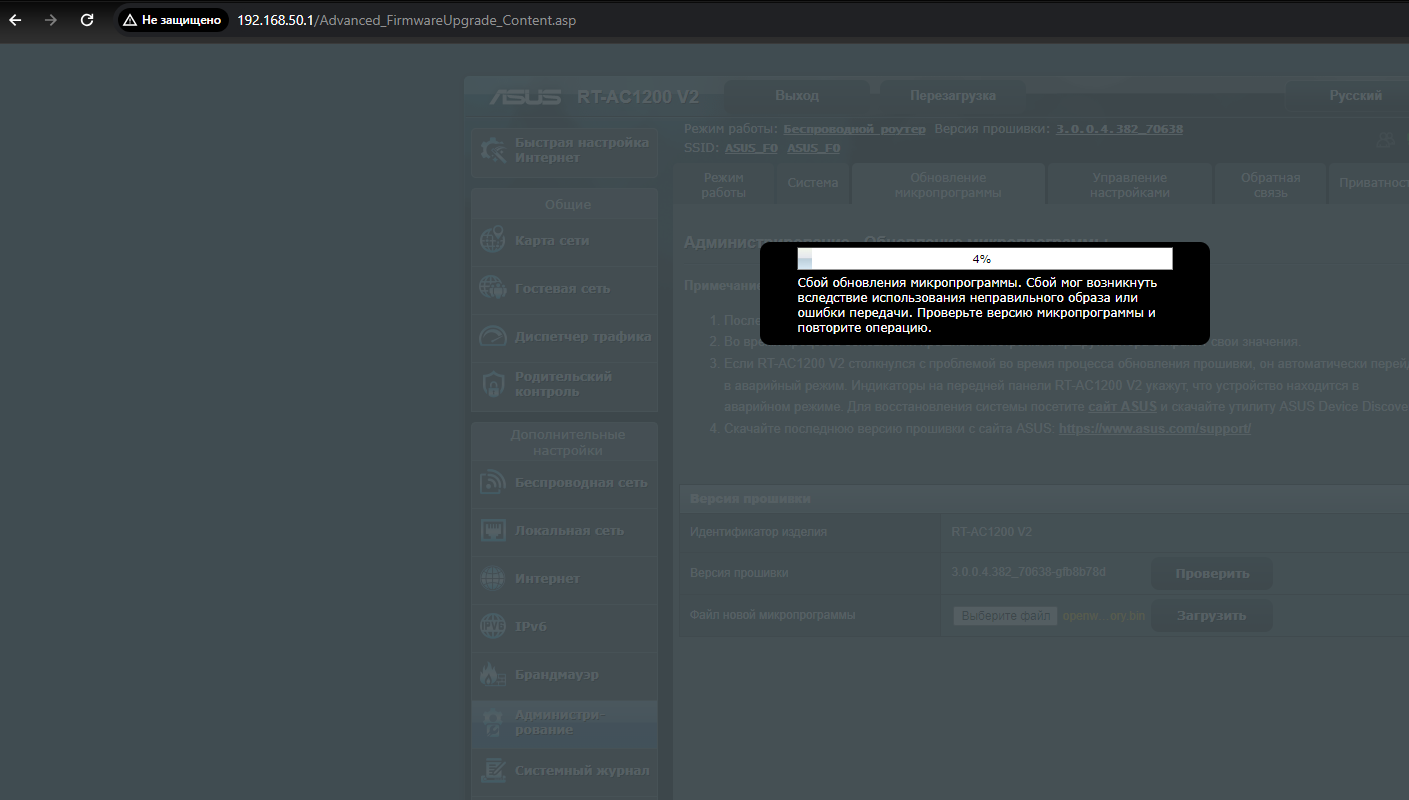This screenshot has height=800, width=1409.
Task: Click the Выберите файл button
Action: [1005, 616]
